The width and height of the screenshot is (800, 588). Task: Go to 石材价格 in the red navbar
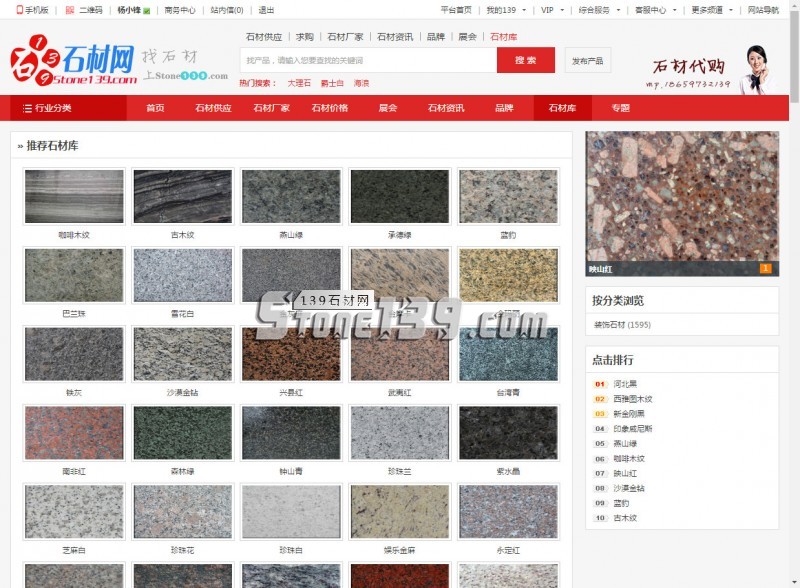coord(329,108)
